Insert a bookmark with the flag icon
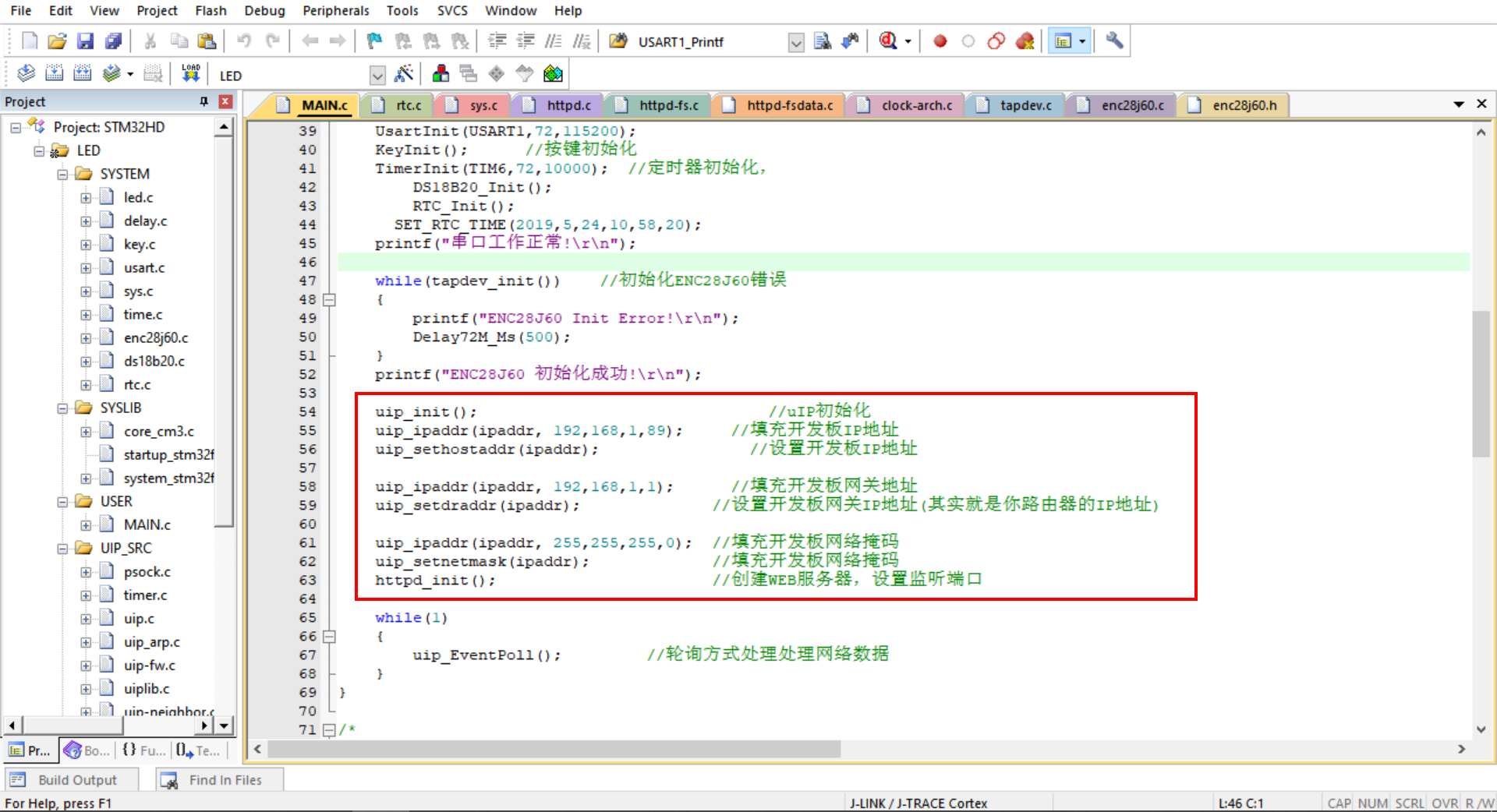The image size is (1497, 812). coord(375,41)
